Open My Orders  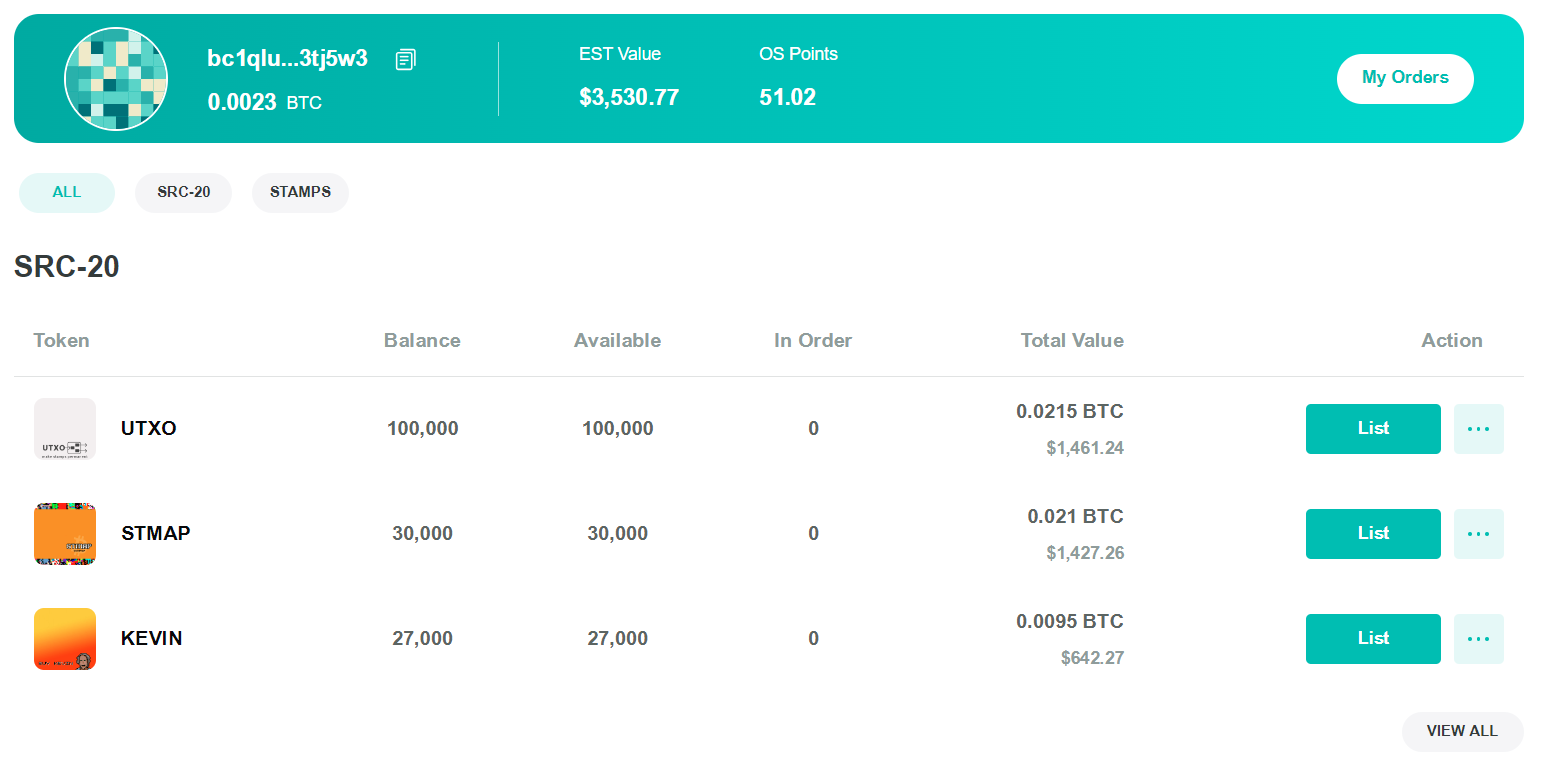coord(1405,78)
